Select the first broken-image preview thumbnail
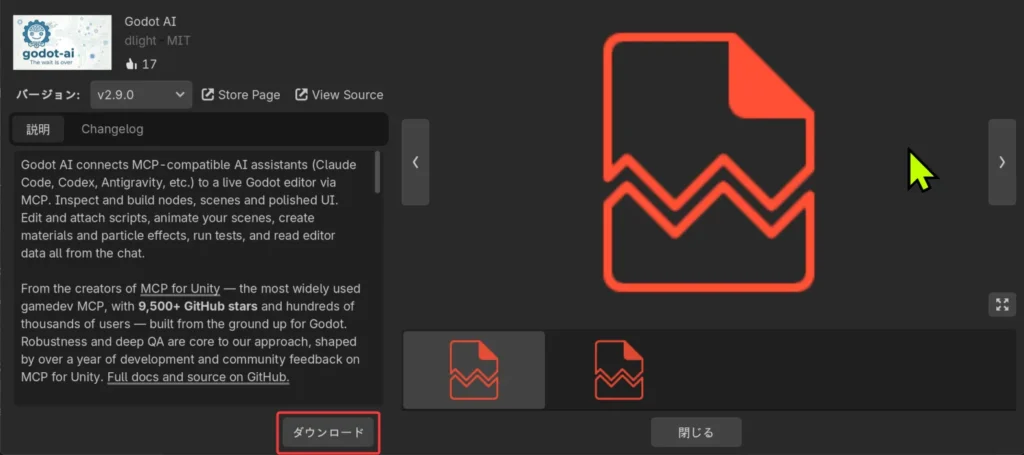The height and width of the screenshot is (455, 1024). (474, 370)
